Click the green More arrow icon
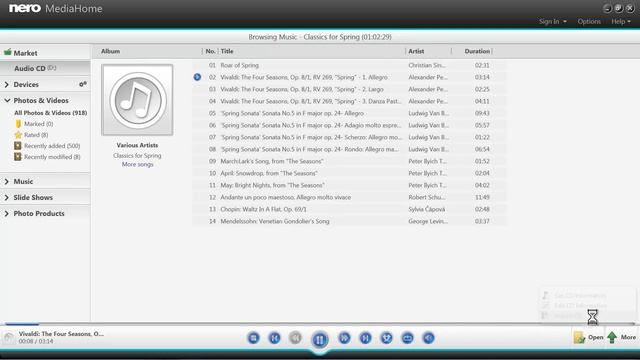This screenshot has width=640, height=360. click(x=612, y=337)
